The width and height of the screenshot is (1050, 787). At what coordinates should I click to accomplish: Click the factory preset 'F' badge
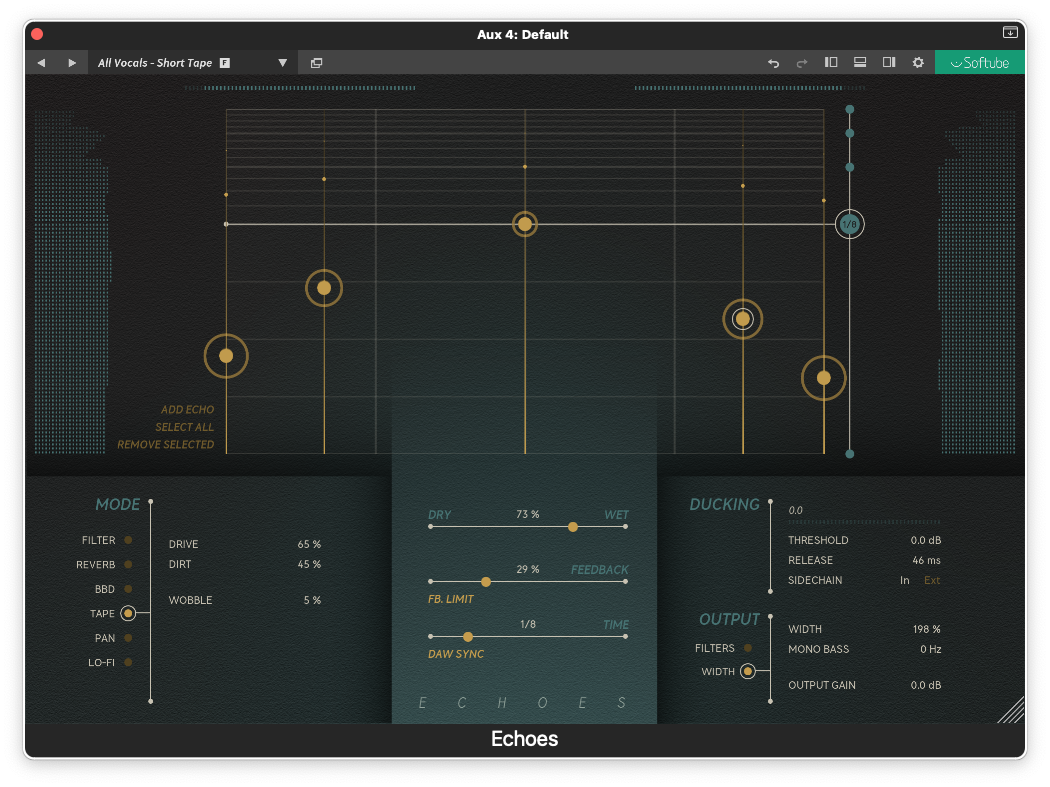pyautogui.click(x=225, y=63)
